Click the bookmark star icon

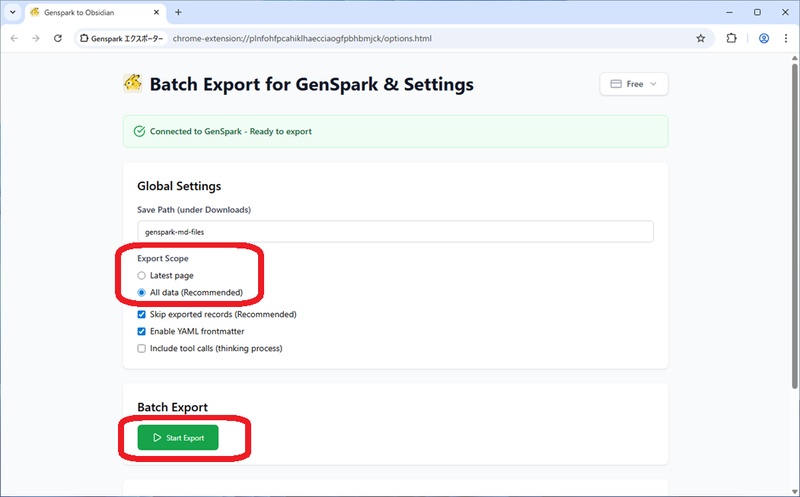701,38
